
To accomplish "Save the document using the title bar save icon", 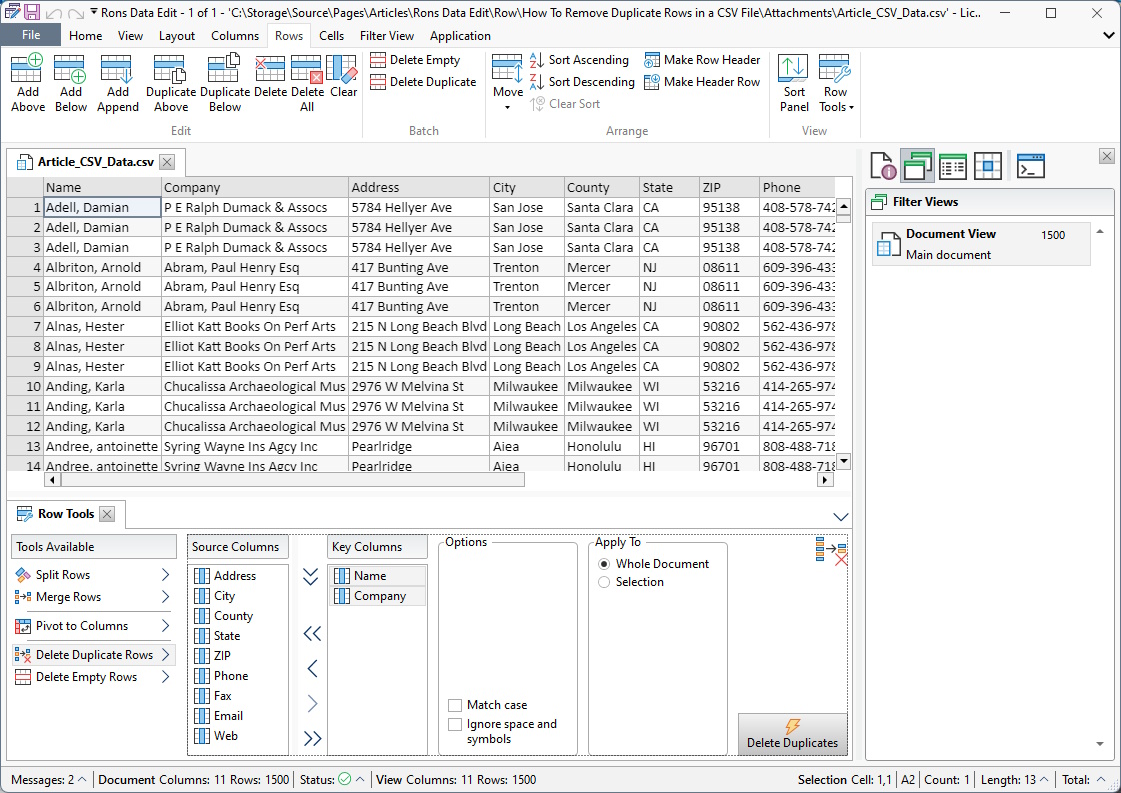I will (32, 12).
